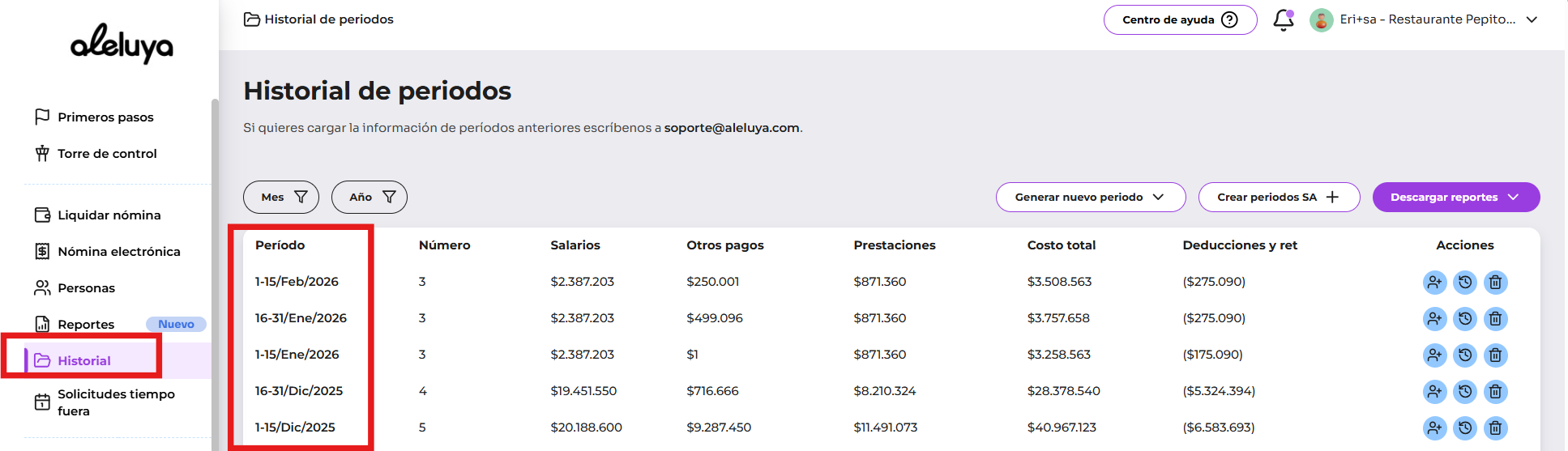Viewport: 1568px width, 451px height.
Task: Open the 16-31/Dic/2025 period row
Action: click(x=299, y=391)
